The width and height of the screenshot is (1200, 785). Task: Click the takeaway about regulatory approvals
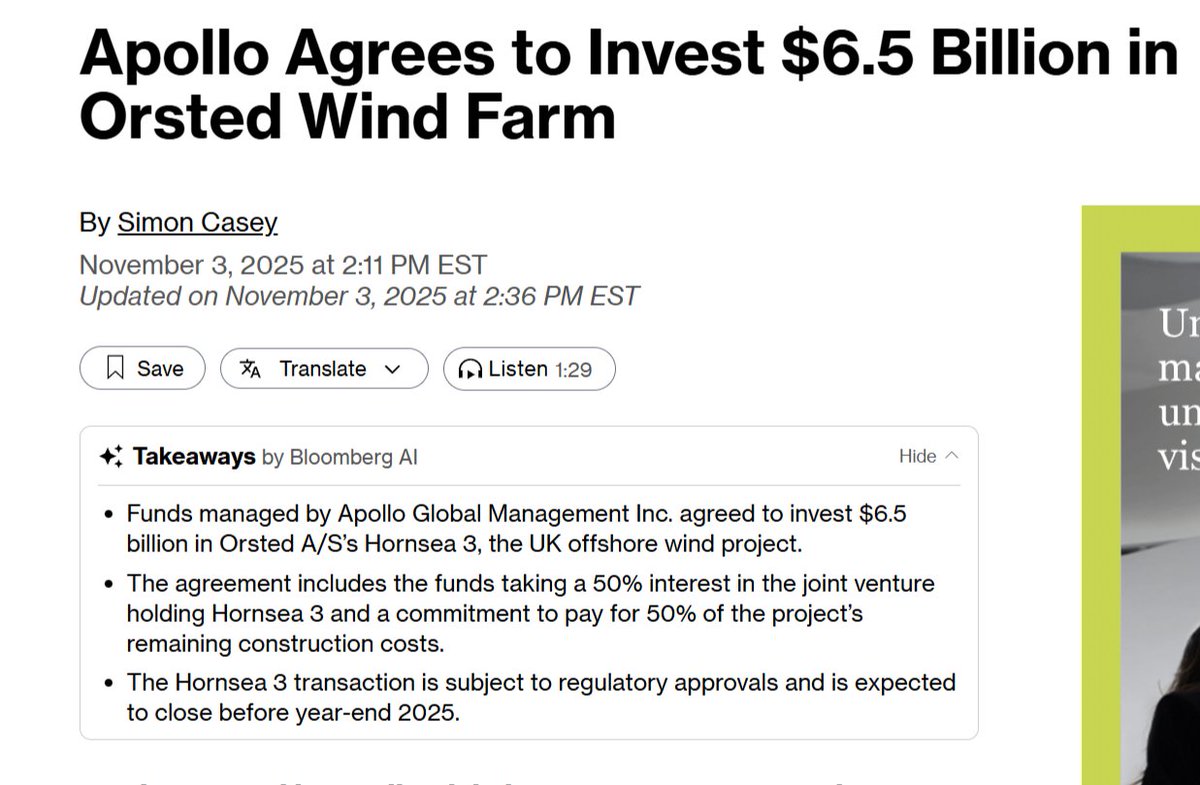tap(540, 698)
